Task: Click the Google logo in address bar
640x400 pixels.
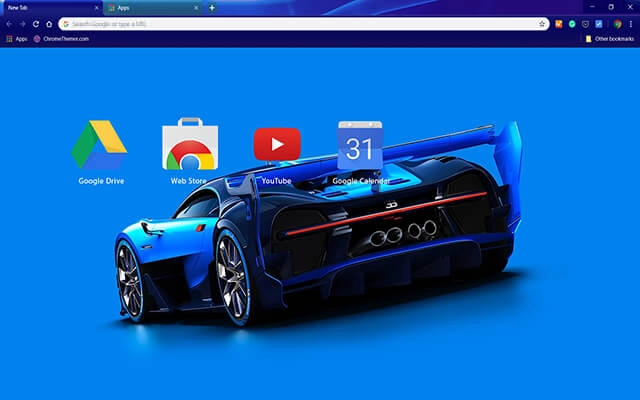Action: click(66, 24)
